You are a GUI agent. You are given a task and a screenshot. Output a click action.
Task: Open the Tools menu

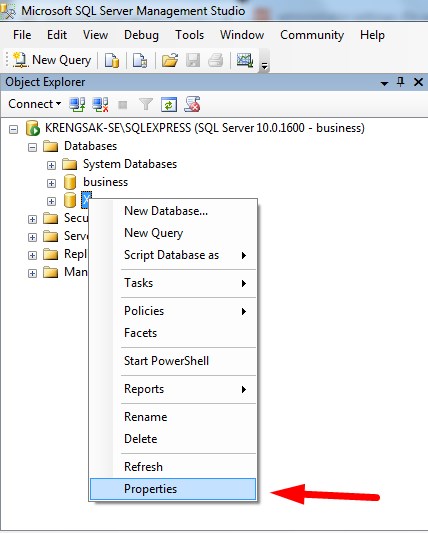189,35
